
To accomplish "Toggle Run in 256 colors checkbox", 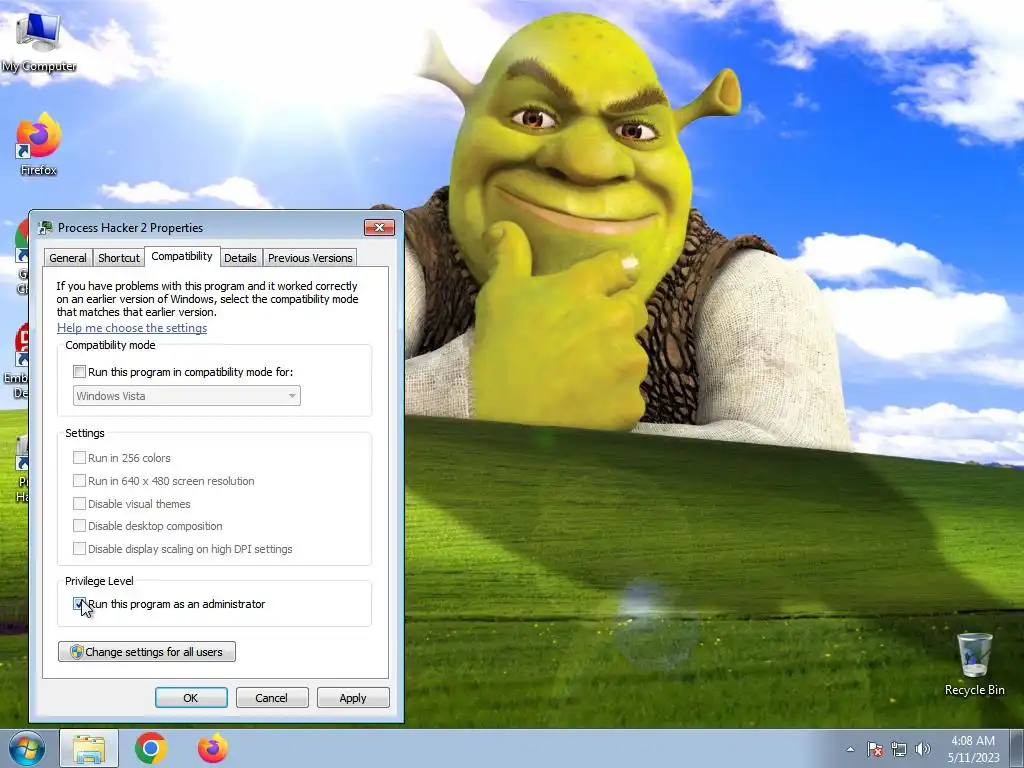I will tap(79, 458).
